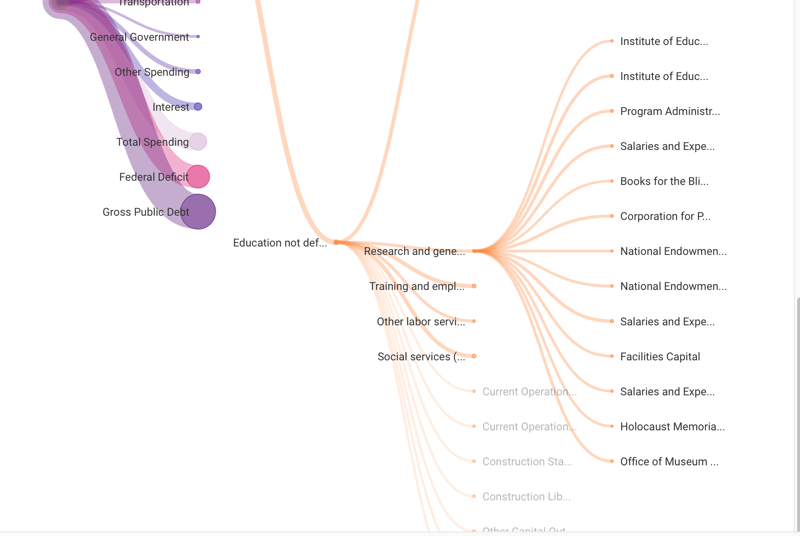Viewport: 800px width, 536px height.
Task: Click the General Government node dot
Action: [x=198, y=37]
